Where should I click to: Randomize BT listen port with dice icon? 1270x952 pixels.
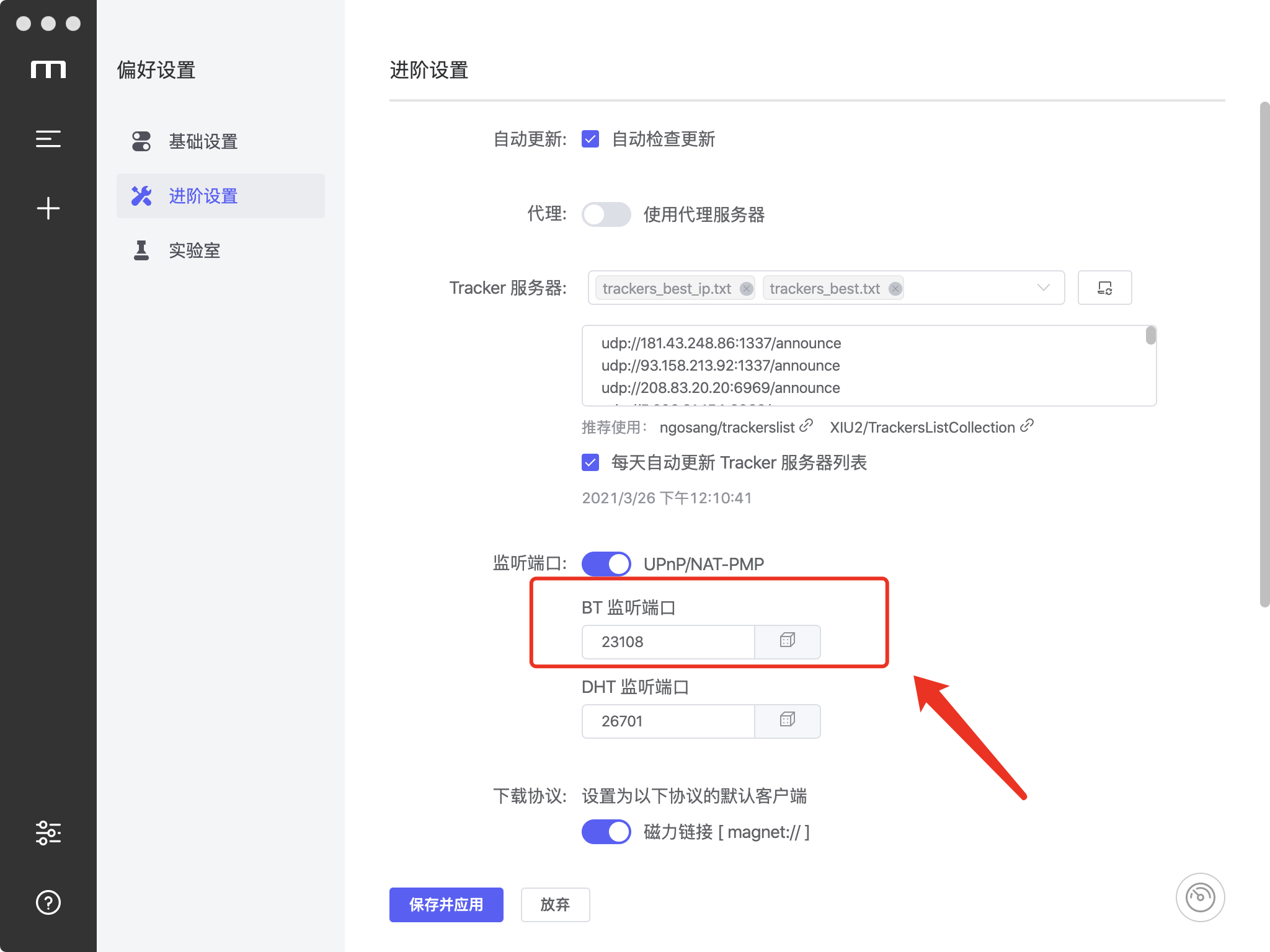pos(787,641)
